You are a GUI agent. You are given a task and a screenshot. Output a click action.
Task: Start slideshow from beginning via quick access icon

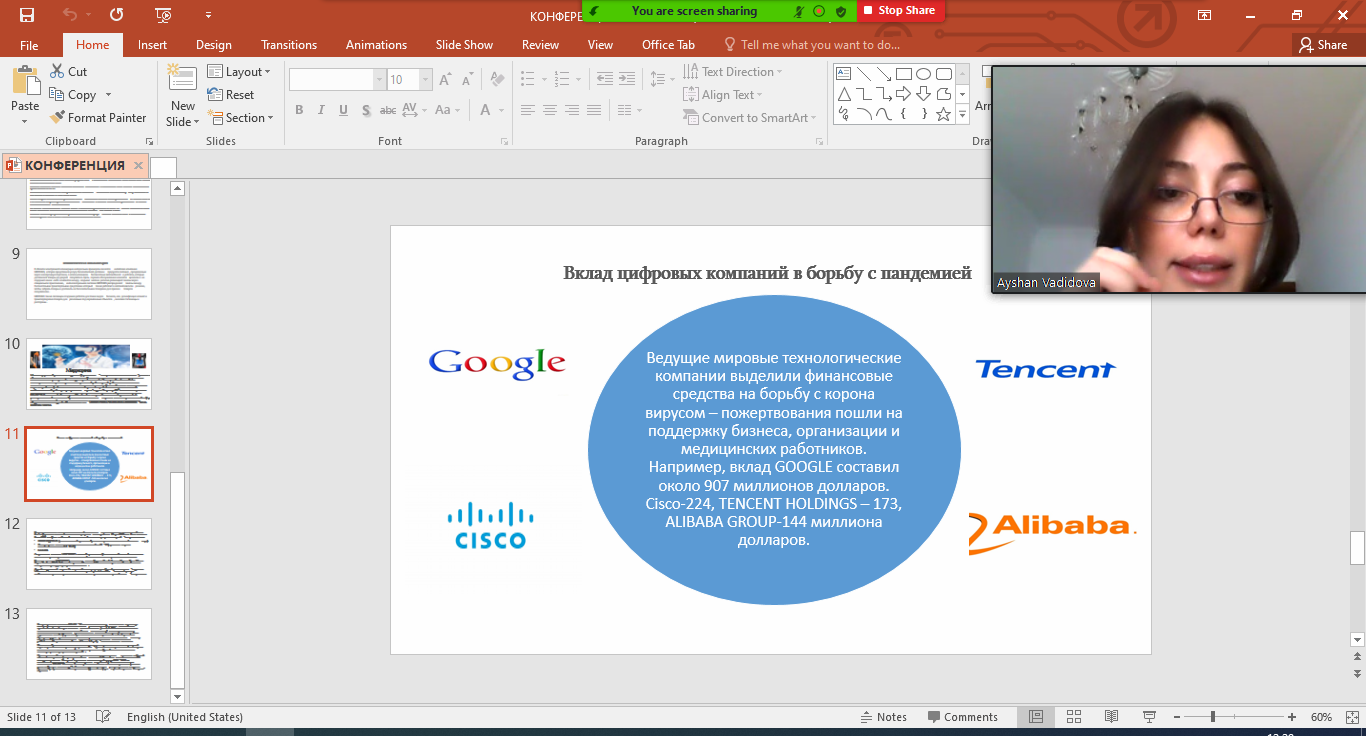(x=164, y=15)
